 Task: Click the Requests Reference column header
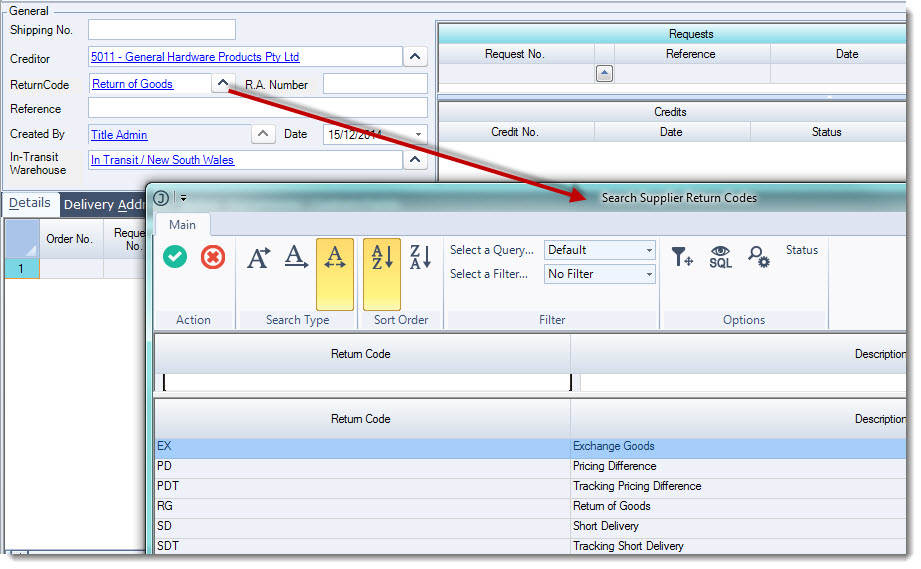(x=691, y=55)
